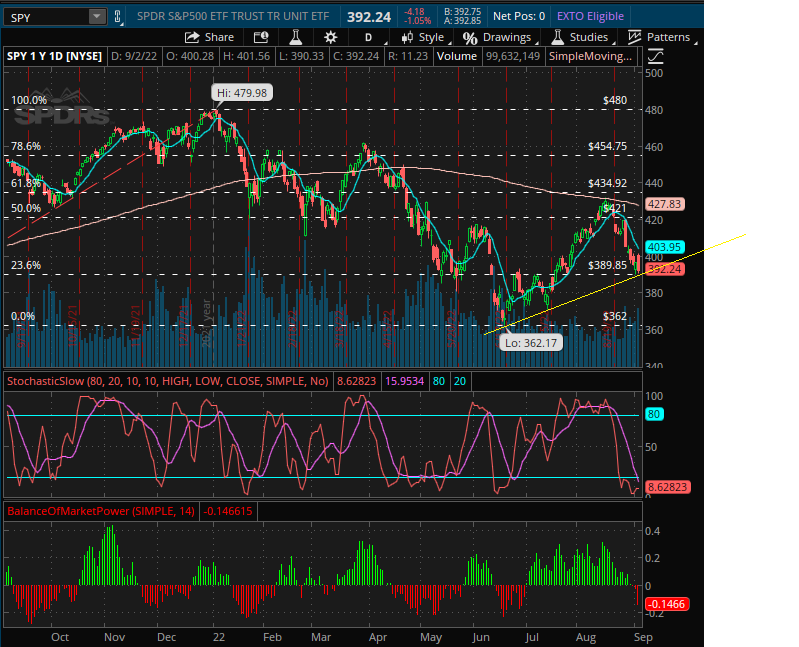This screenshot has width=799, height=647.
Task: Click the Share arrow icon
Action: tap(192, 37)
